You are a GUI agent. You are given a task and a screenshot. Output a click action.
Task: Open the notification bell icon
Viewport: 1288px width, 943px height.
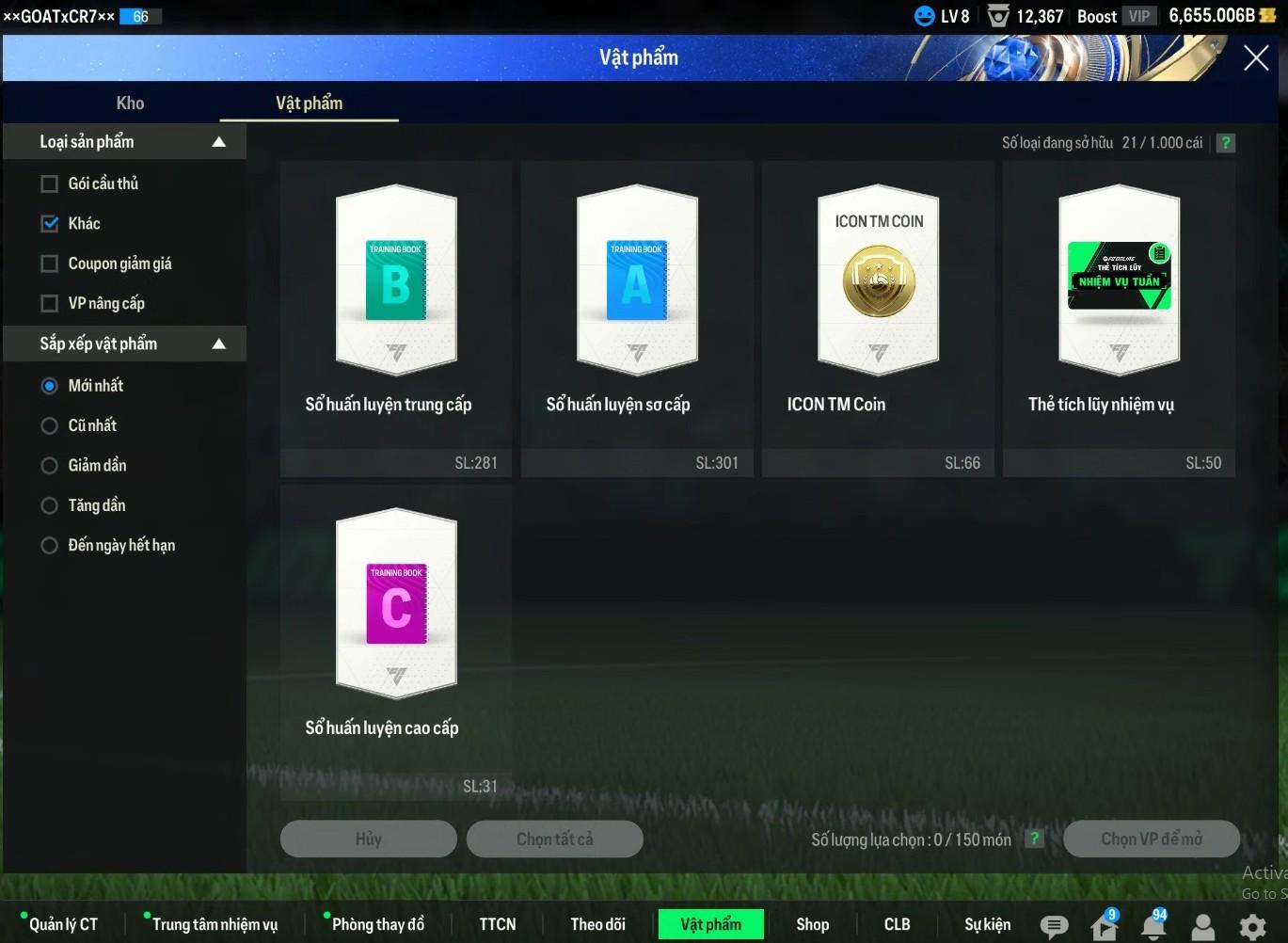tap(1153, 926)
